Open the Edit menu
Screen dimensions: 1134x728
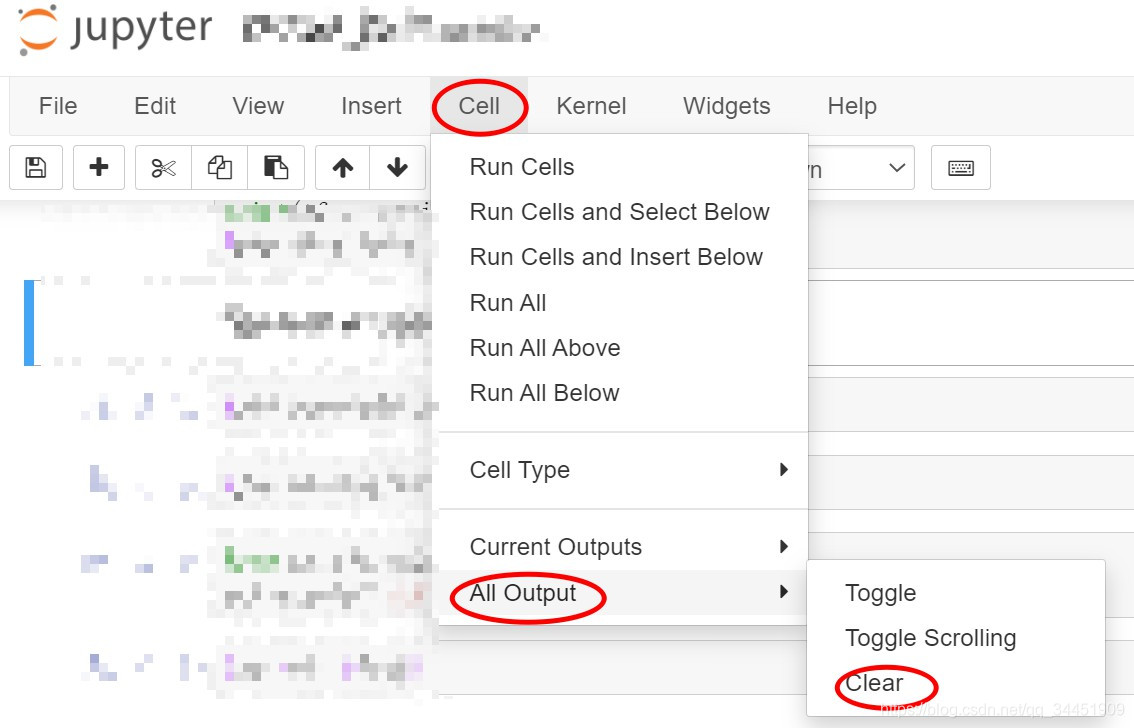tap(155, 106)
